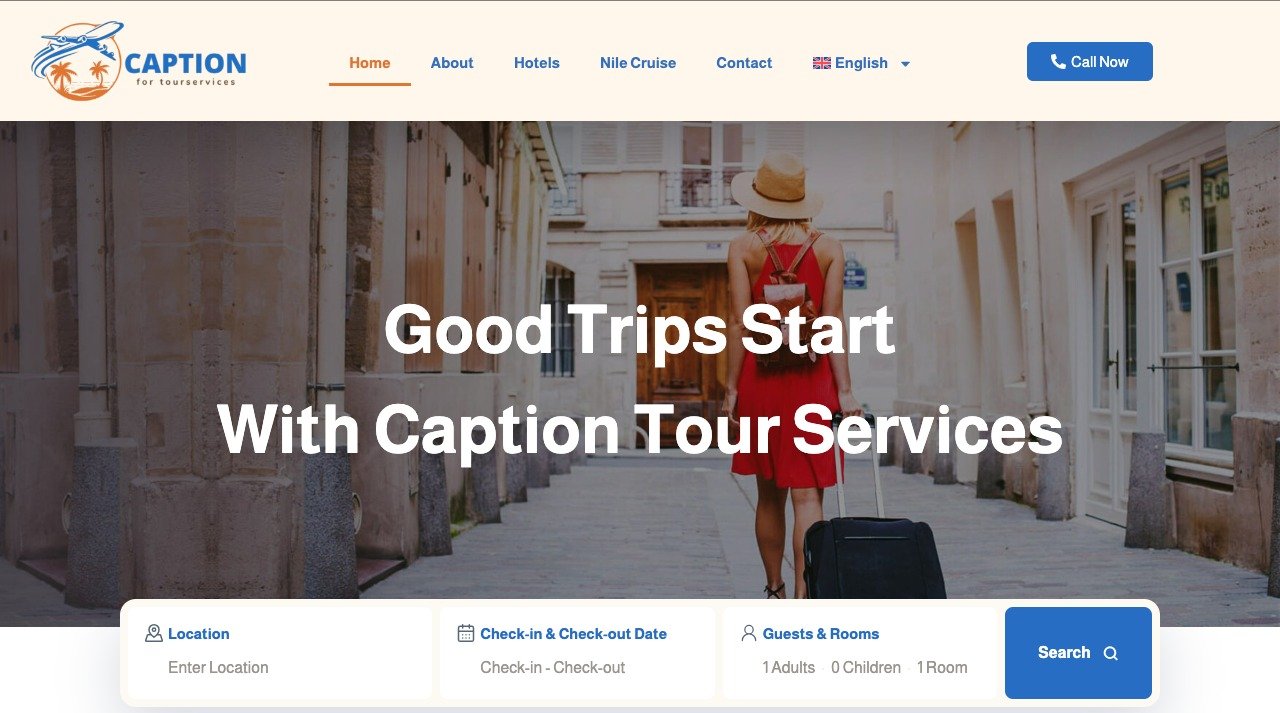Click the magnifier icon in Search button

(x=1110, y=653)
